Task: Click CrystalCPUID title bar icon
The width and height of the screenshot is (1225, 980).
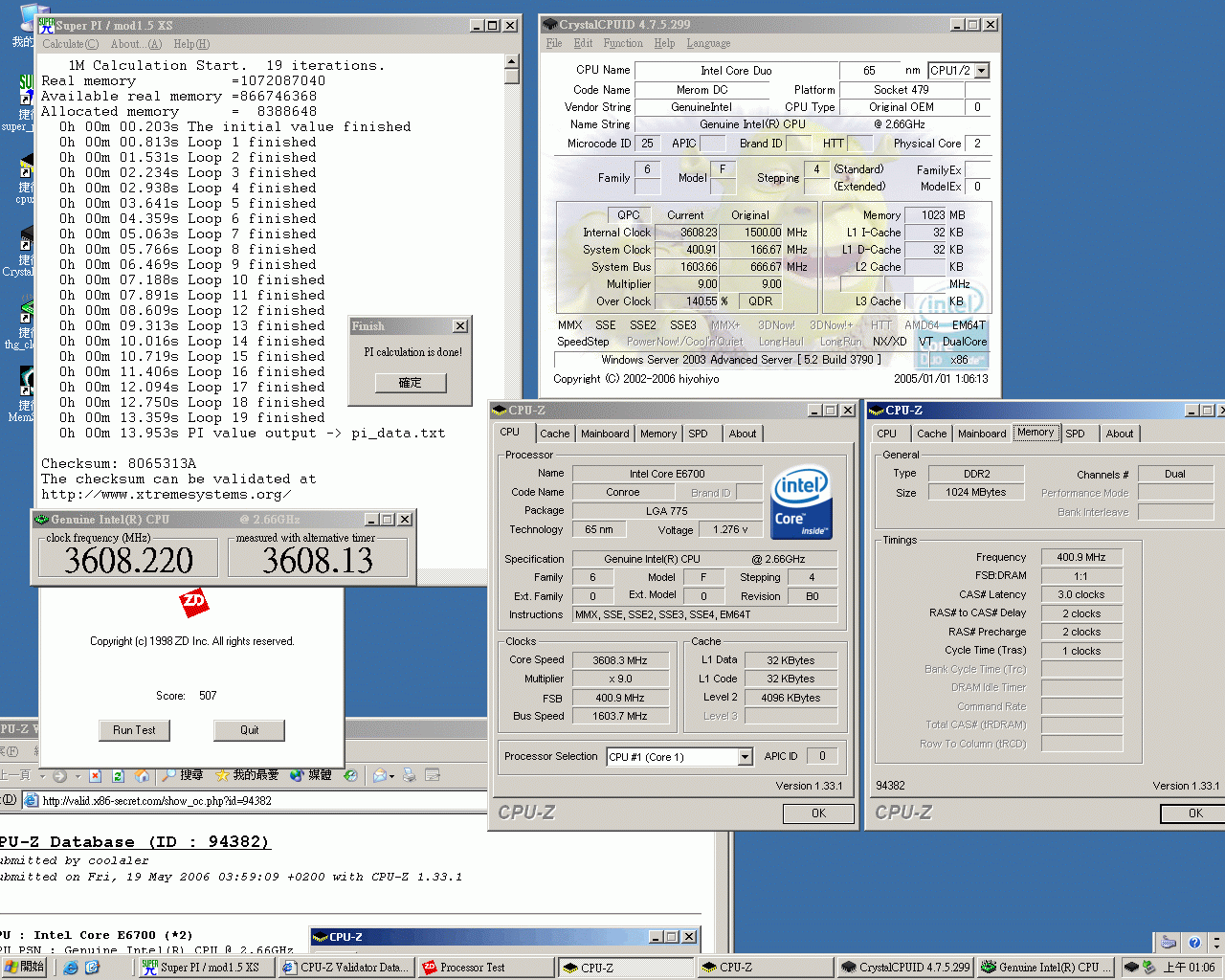Action: point(549,25)
